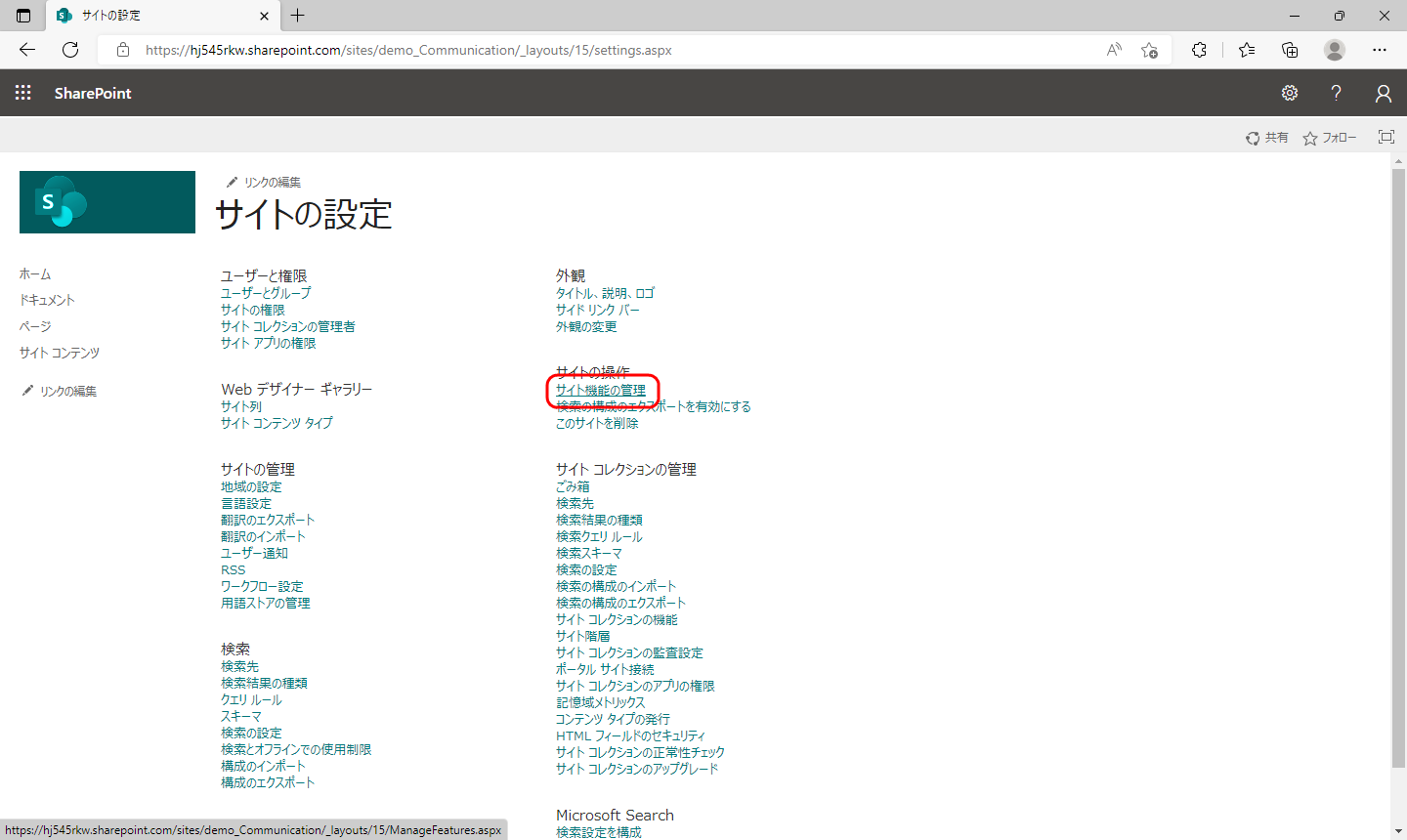Open 用語ストアの管理 link
Viewport: 1407px width, 840px height.
click(266, 603)
